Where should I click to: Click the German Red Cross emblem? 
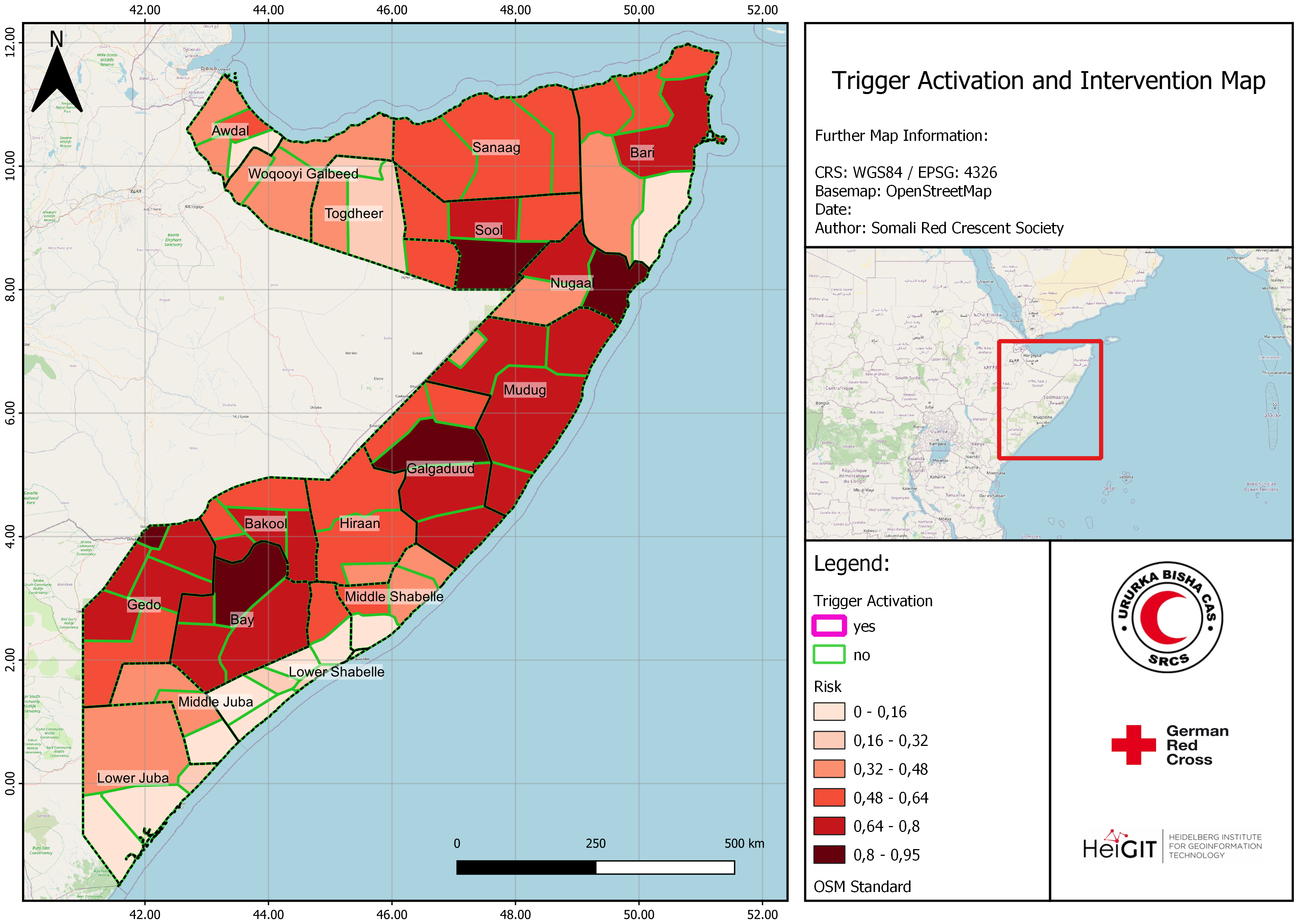(1133, 744)
